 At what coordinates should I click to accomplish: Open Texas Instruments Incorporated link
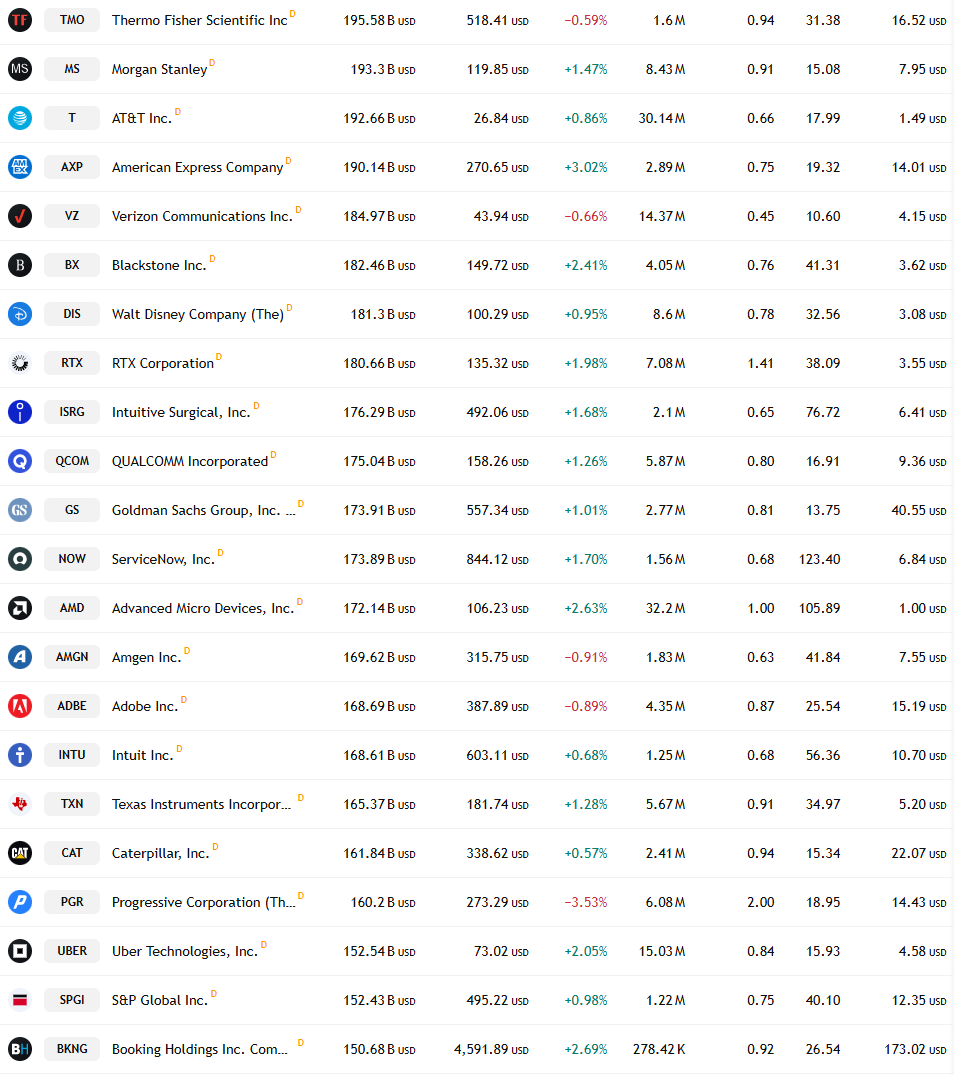[x=201, y=805]
